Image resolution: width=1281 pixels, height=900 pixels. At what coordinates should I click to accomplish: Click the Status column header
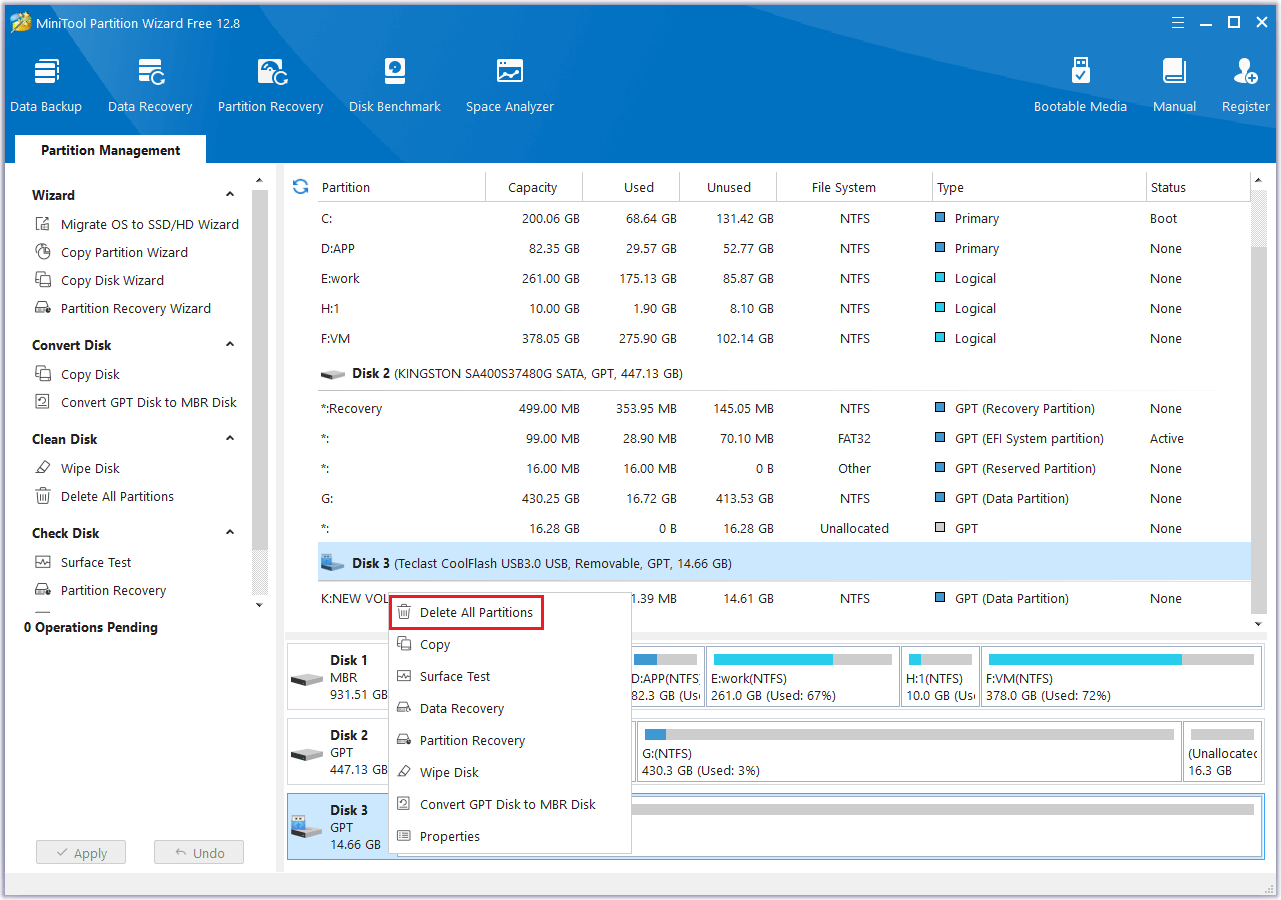(1198, 187)
